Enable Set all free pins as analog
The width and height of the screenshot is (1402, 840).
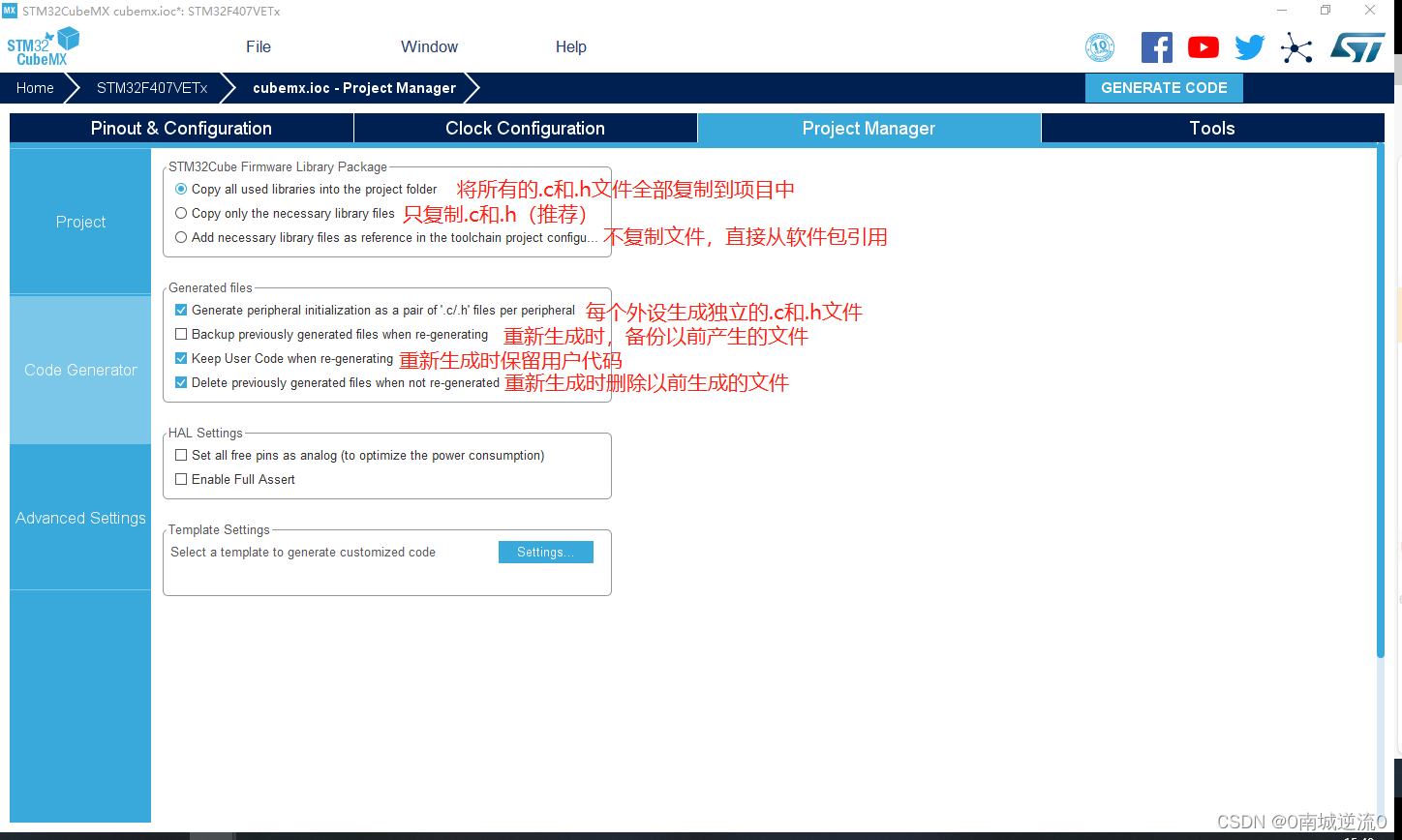(181, 455)
